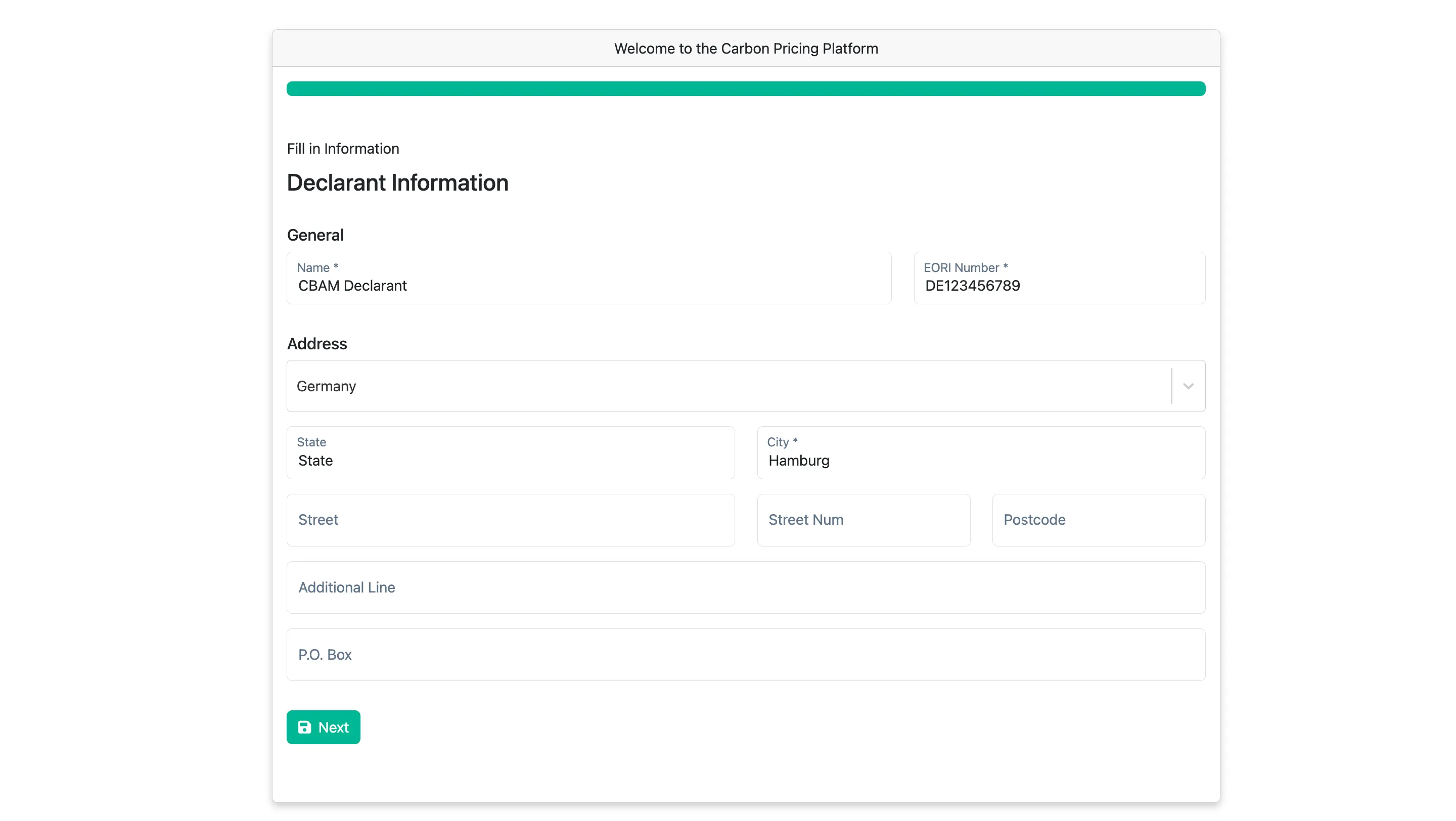Screen dimensions: 1456x821
Task: Click the 'General' section label
Action: coord(315,235)
